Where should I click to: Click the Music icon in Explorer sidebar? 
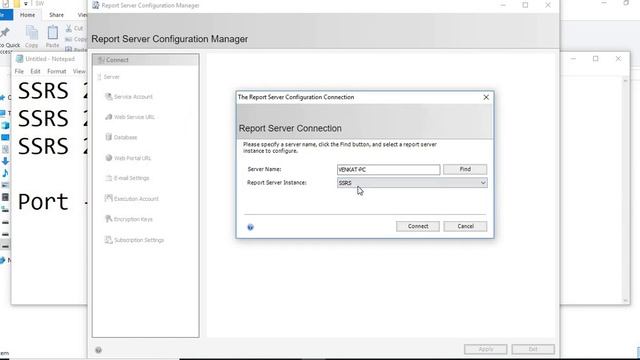point(5,173)
